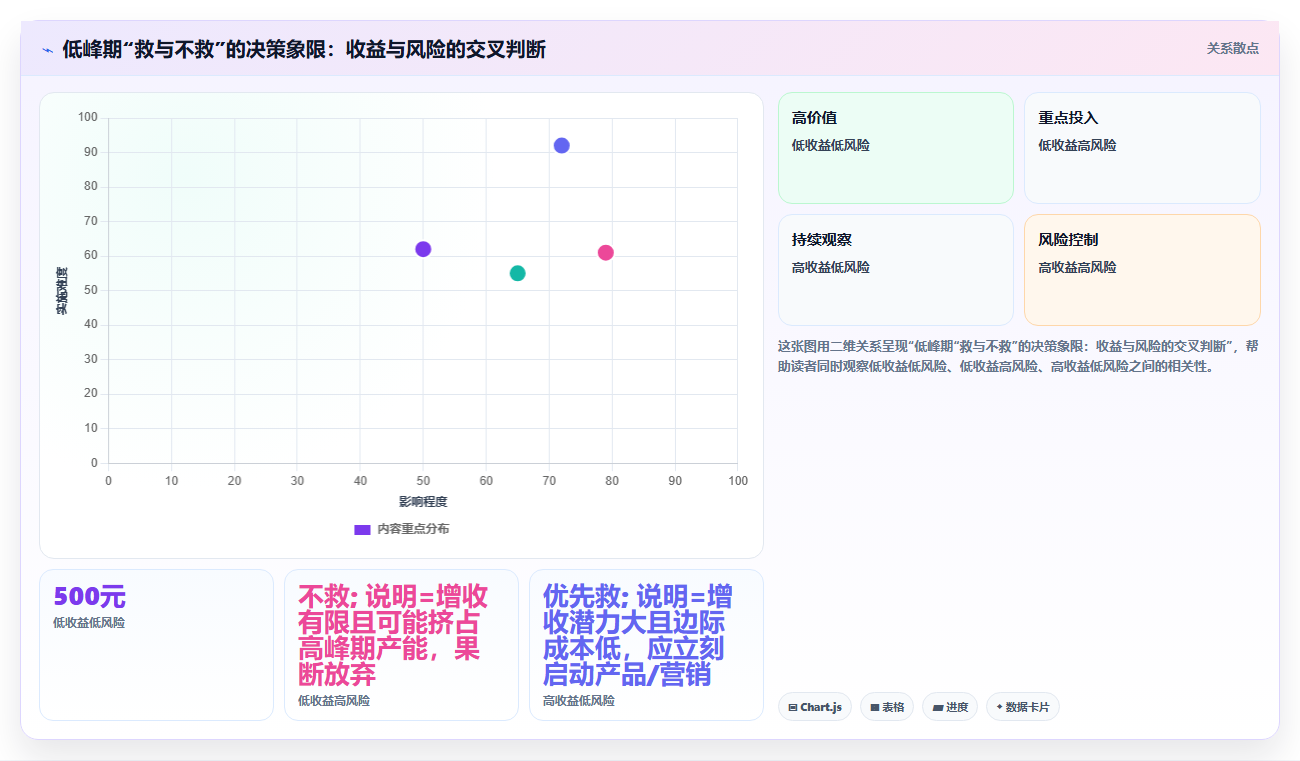Click 低收益高风险 under the 不救 card
The height and width of the screenshot is (761, 1300).
pyautogui.click(x=334, y=701)
